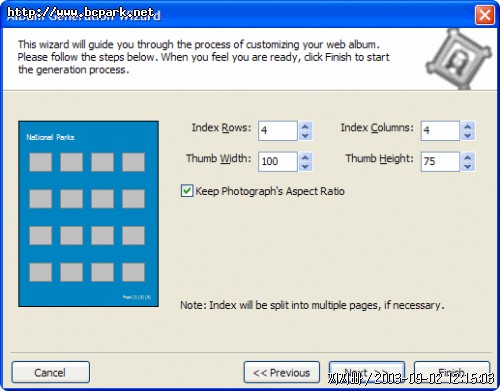Increase Index Columns with the up arrow
The height and width of the screenshot is (391, 500).
click(468, 126)
